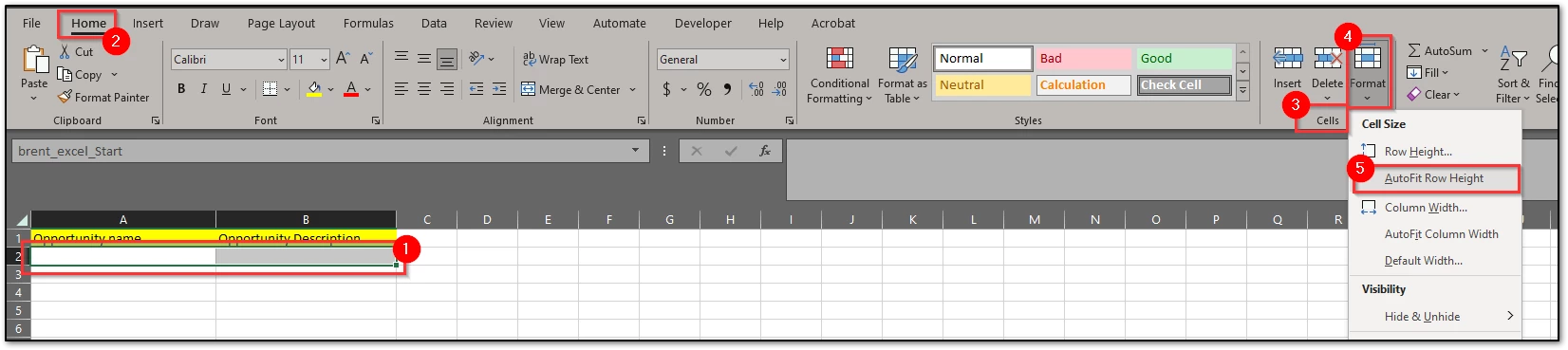Open Format as Table gallery
Screen dimensions: 1568x350
pos(902,75)
